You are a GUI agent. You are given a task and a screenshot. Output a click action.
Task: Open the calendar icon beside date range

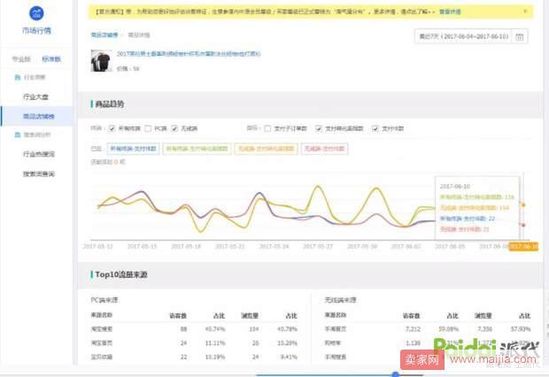[x=520, y=36]
